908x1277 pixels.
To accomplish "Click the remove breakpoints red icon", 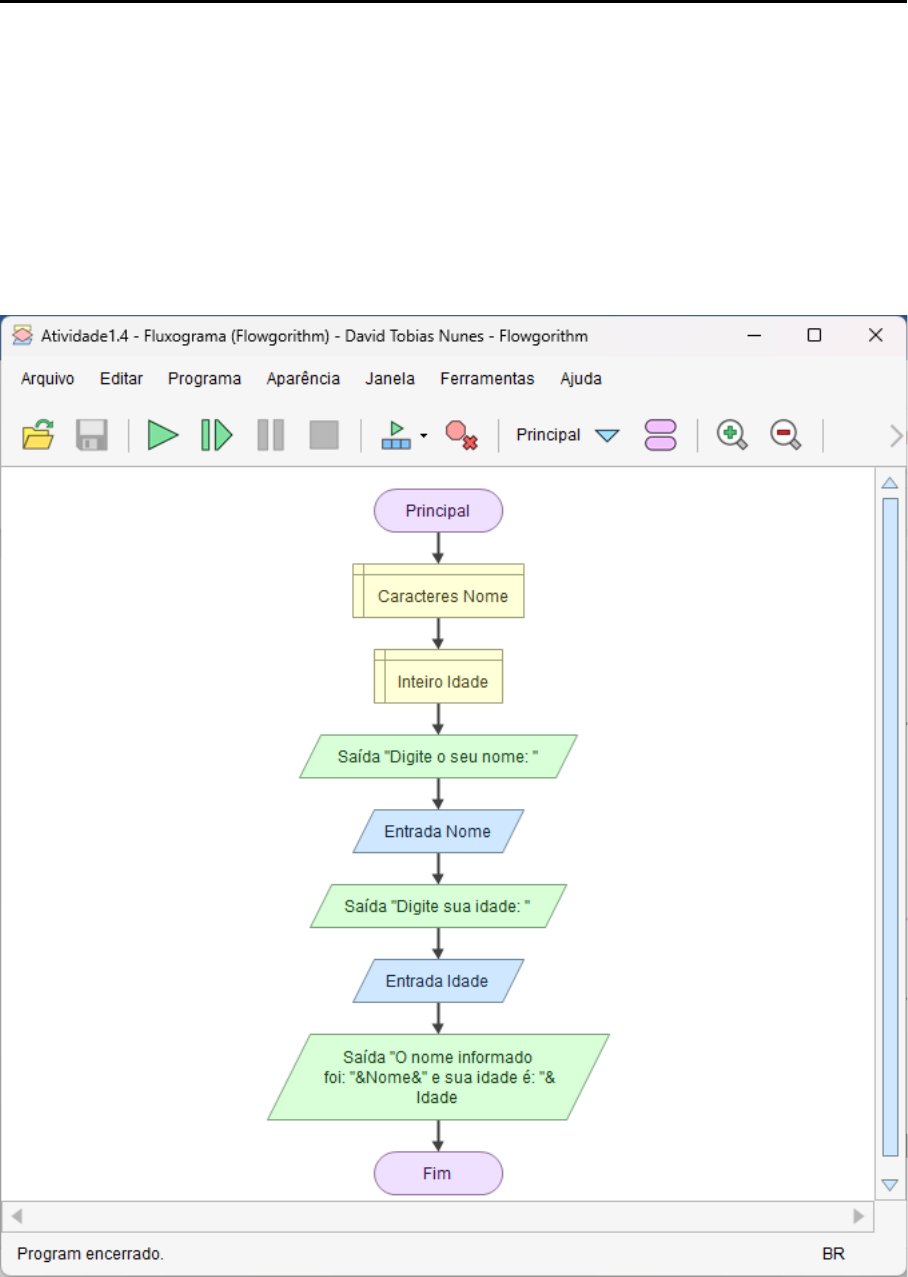I will click(x=461, y=436).
